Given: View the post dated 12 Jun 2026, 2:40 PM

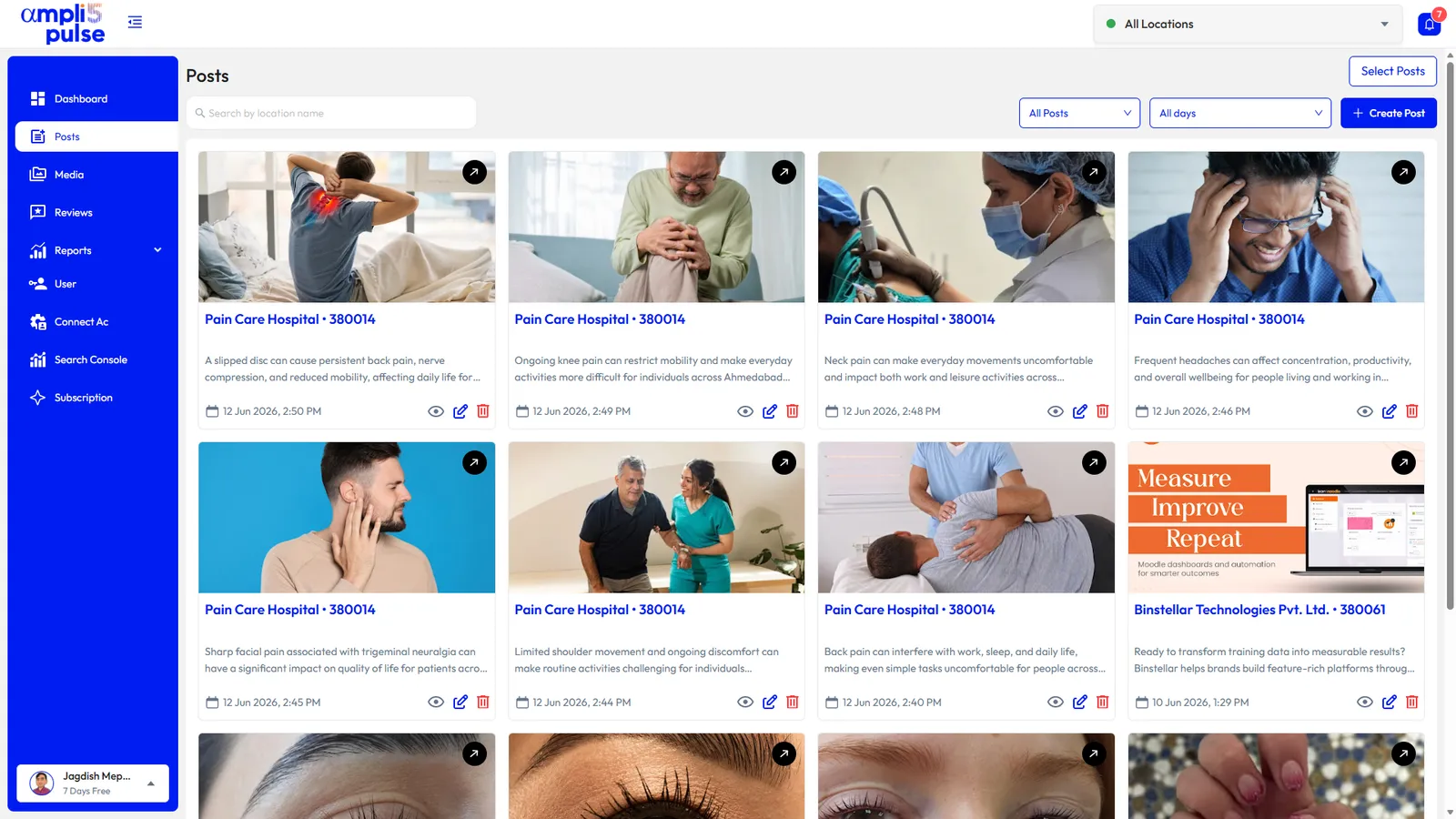Looking at the screenshot, I should [x=1056, y=703].
